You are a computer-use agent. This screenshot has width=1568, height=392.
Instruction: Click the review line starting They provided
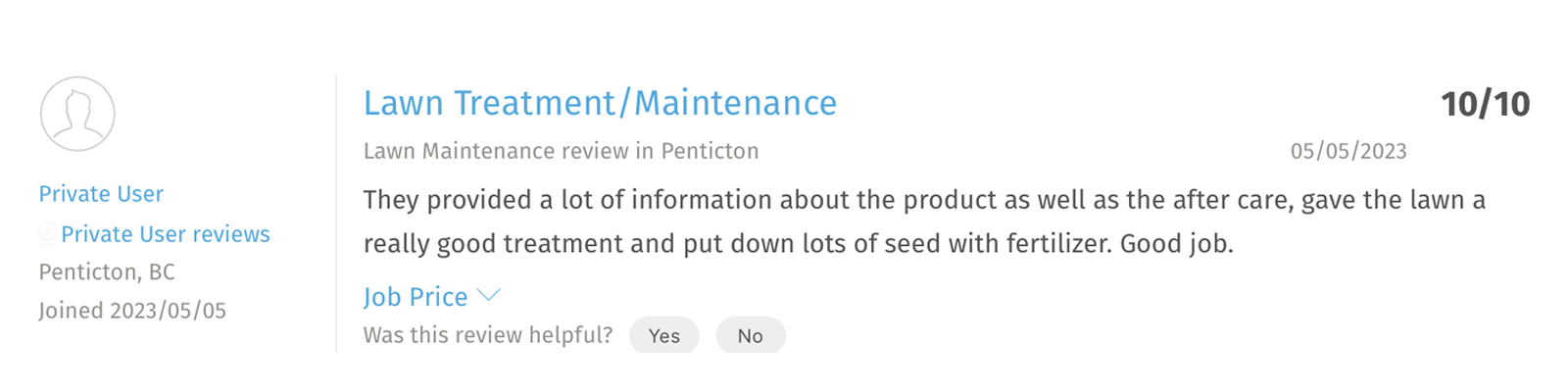(924, 200)
